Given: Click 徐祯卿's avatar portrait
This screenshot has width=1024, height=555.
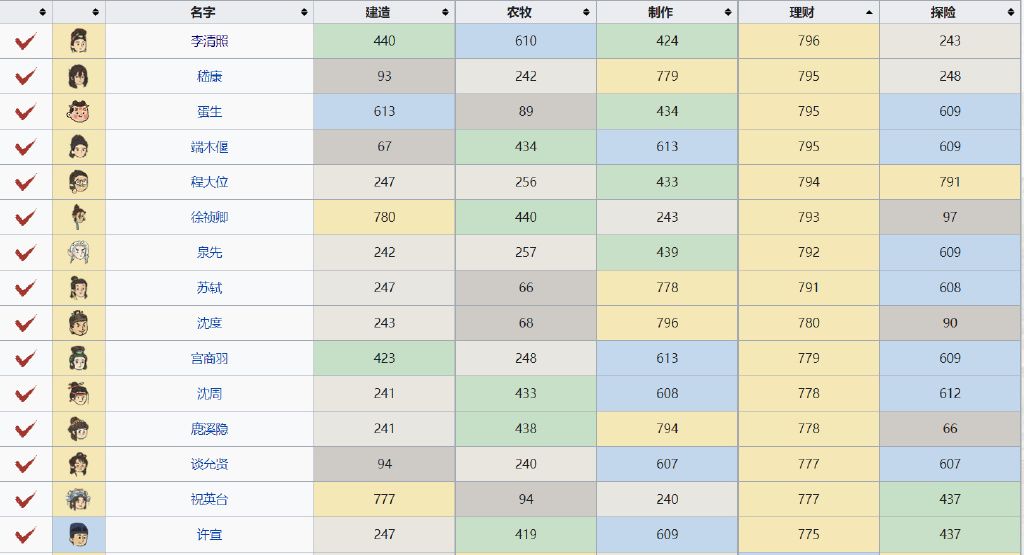Looking at the screenshot, I should [79, 217].
